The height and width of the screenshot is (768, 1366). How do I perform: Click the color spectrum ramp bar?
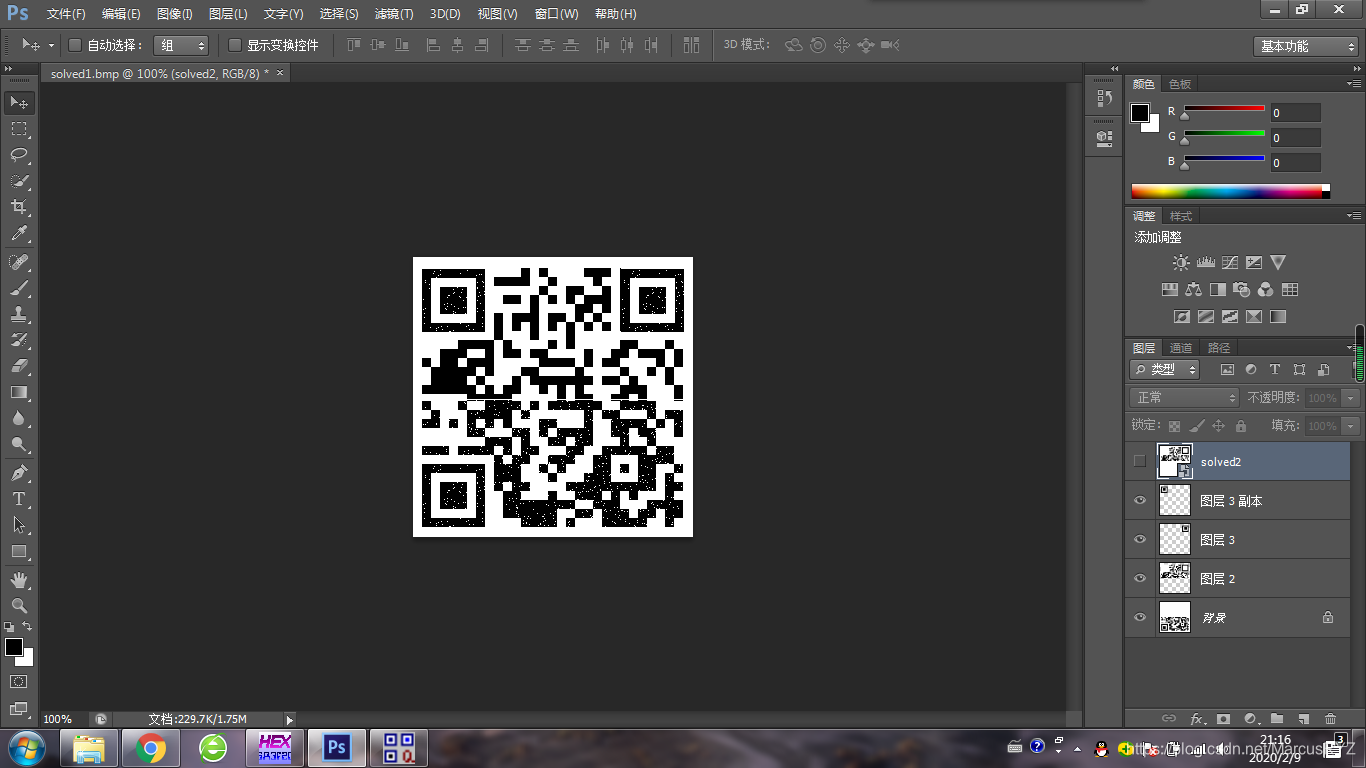pyautogui.click(x=1230, y=191)
